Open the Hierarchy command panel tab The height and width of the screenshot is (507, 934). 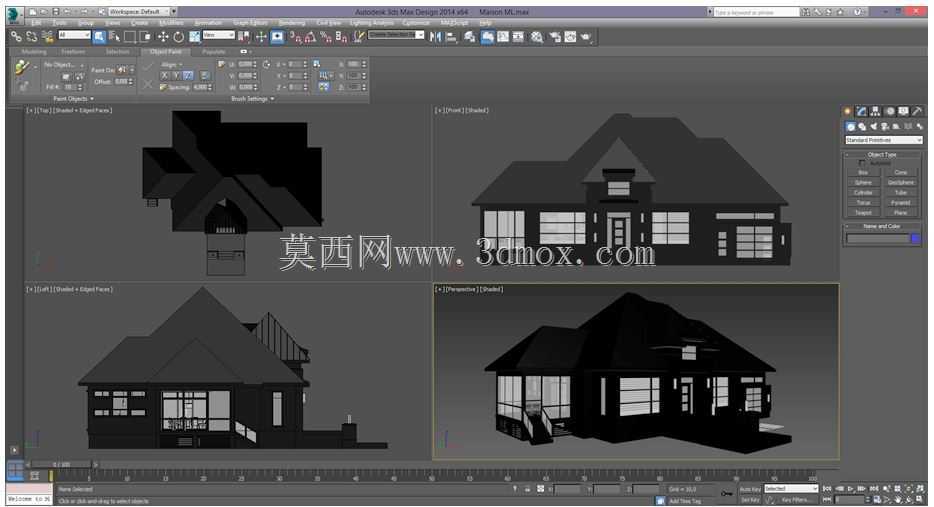point(876,111)
